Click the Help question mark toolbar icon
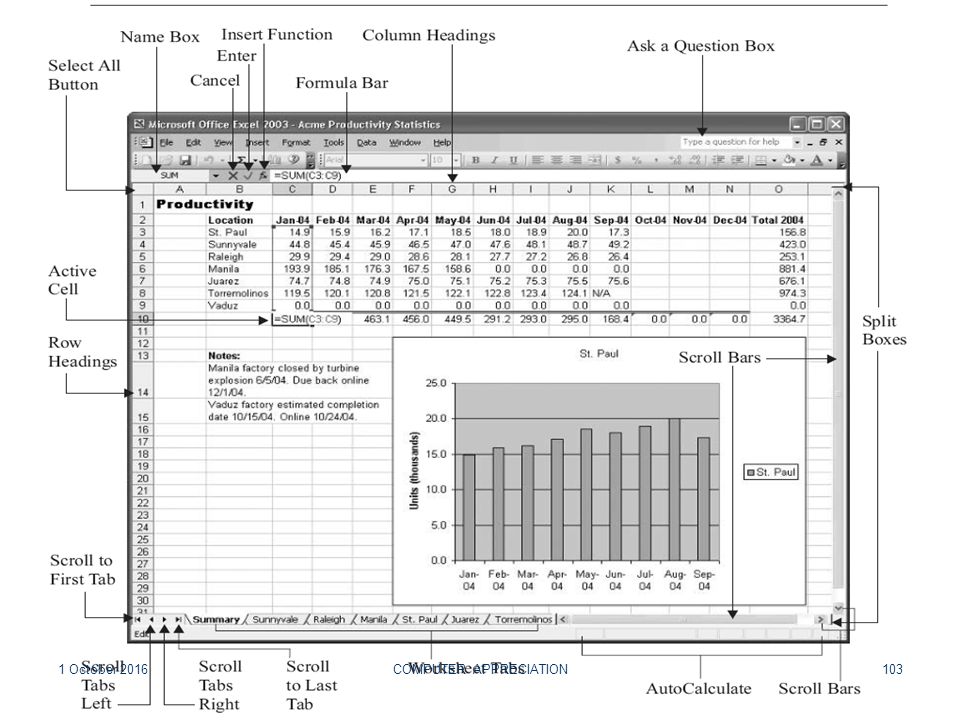This screenshot has height=720, width=960. pos(293,160)
